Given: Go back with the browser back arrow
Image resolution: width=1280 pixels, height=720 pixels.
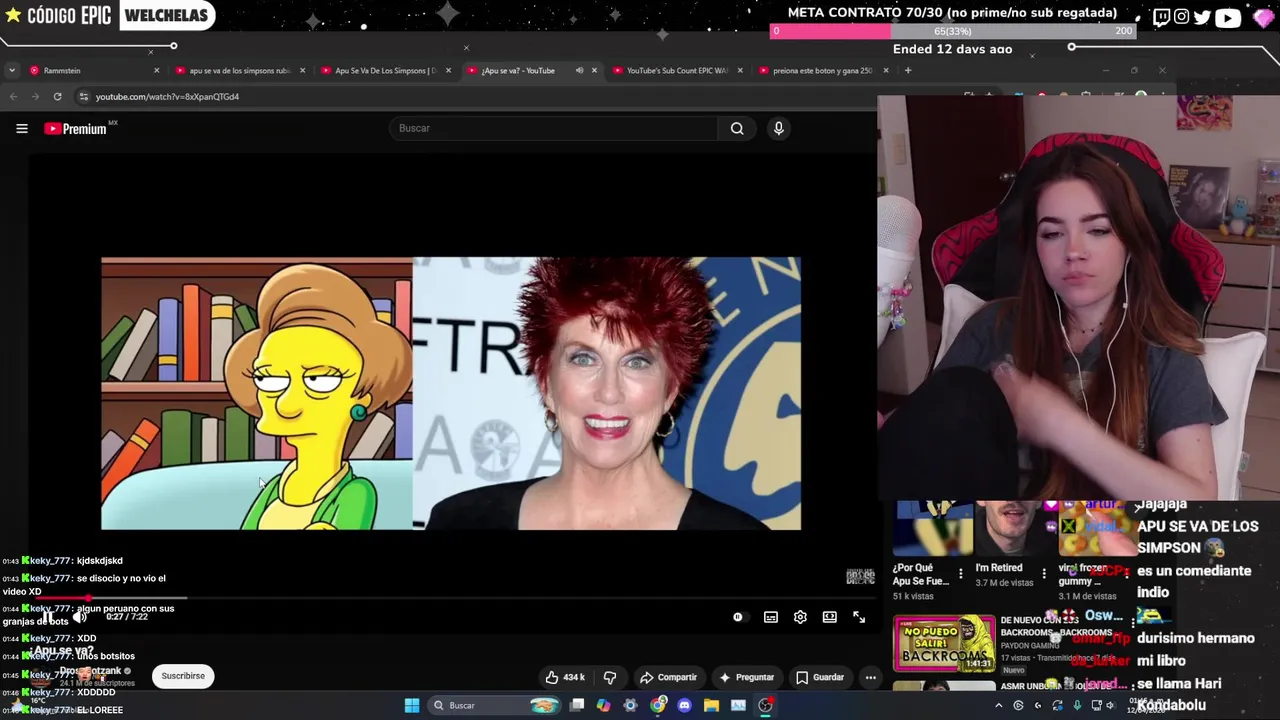Looking at the screenshot, I should pos(13,97).
